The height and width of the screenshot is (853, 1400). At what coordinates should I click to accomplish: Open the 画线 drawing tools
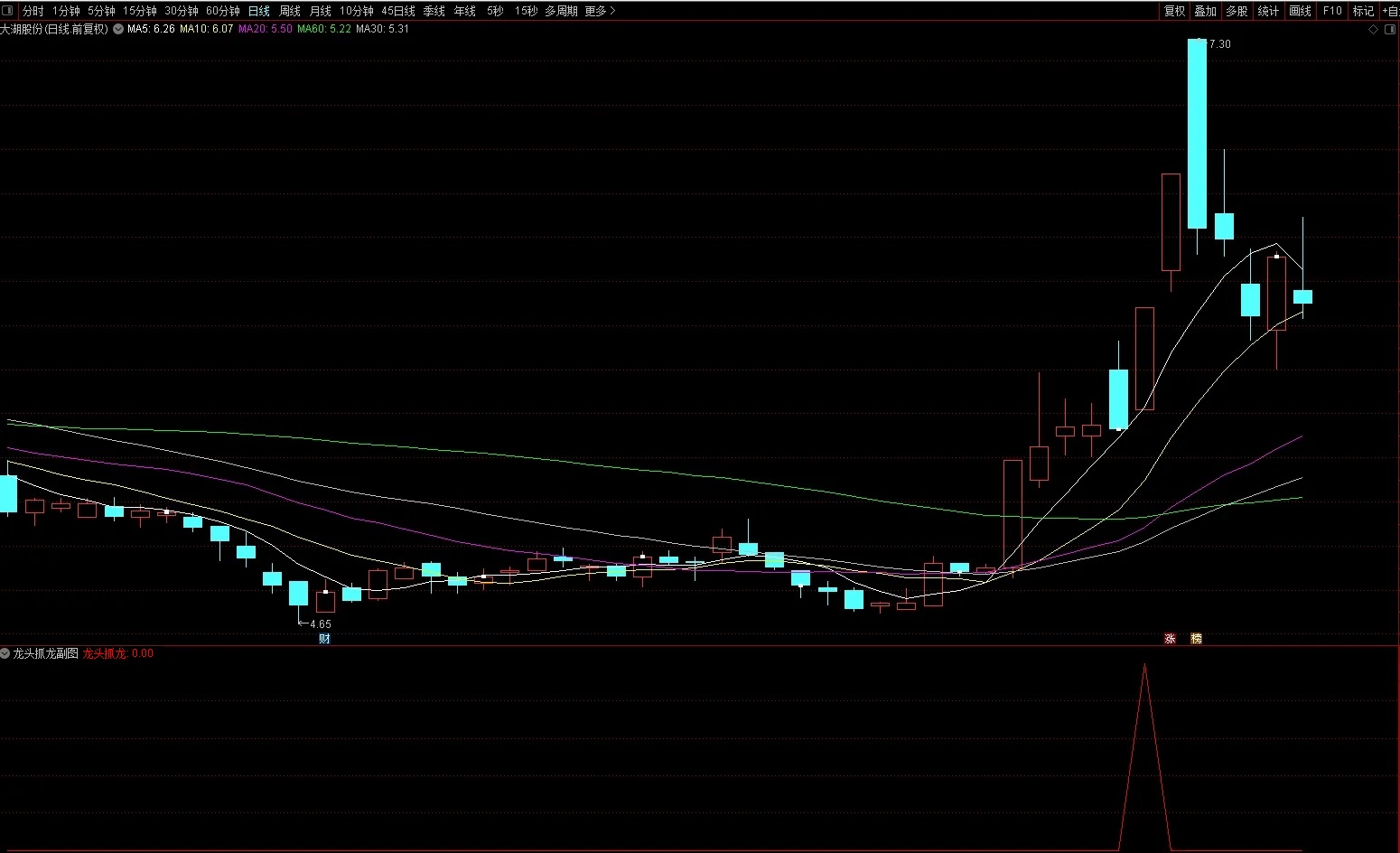pos(1300,11)
